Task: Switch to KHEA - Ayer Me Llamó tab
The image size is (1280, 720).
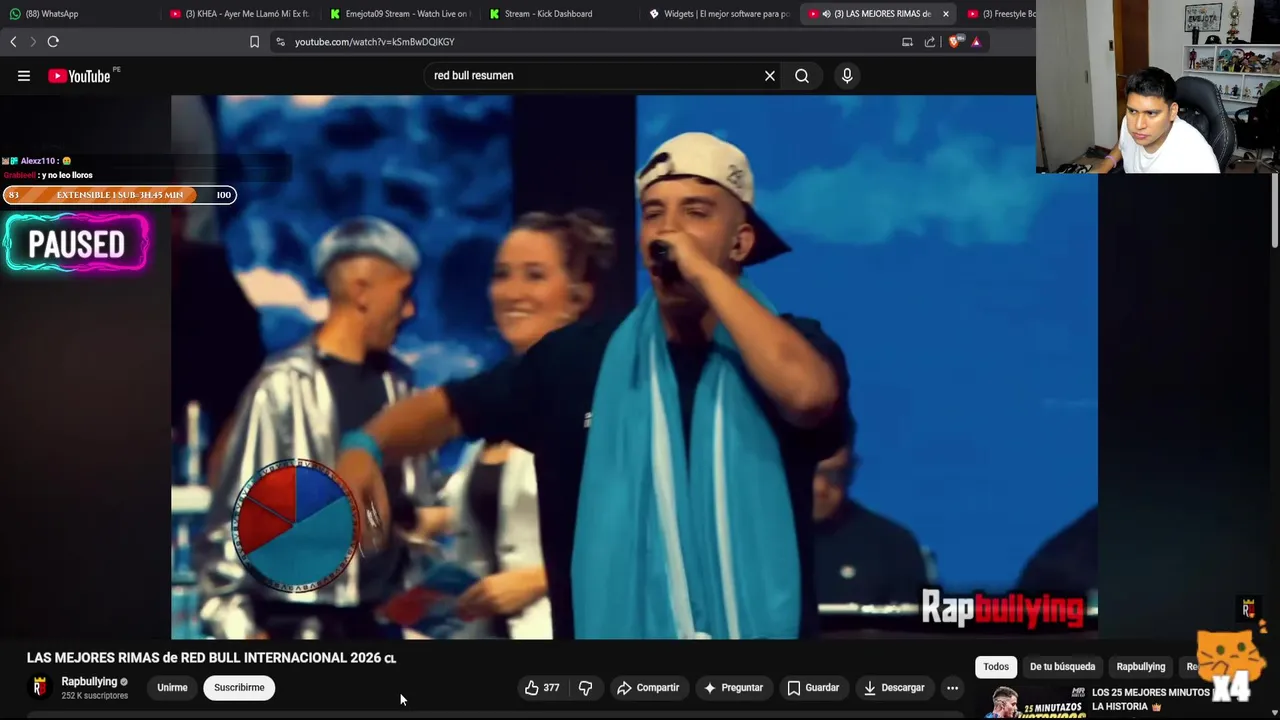Action: pyautogui.click(x=240, y=14)
